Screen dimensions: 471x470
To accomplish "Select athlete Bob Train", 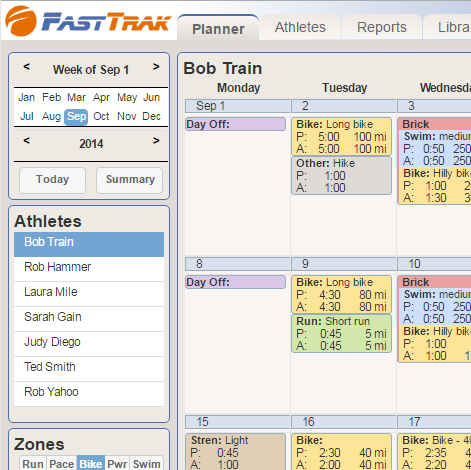I will (89, 244).
